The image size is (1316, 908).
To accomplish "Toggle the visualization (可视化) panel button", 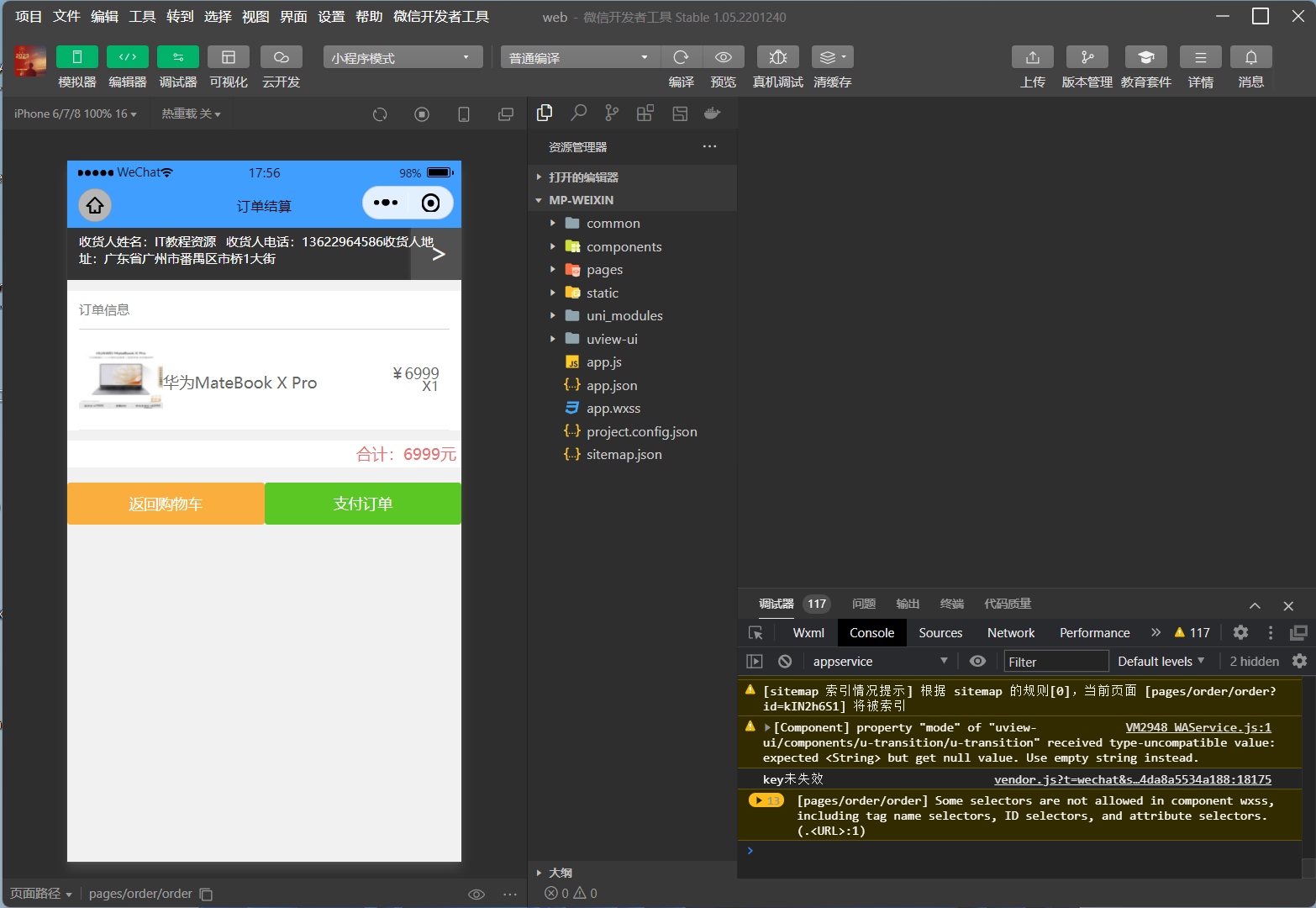I will [229, 56].
